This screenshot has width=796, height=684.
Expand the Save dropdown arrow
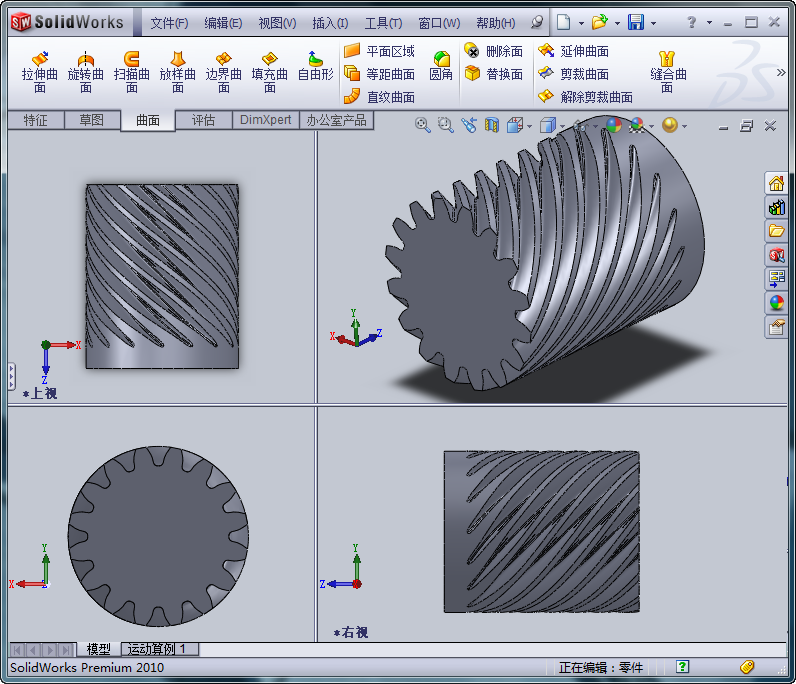pyautogui.click(x=653, y=23)
